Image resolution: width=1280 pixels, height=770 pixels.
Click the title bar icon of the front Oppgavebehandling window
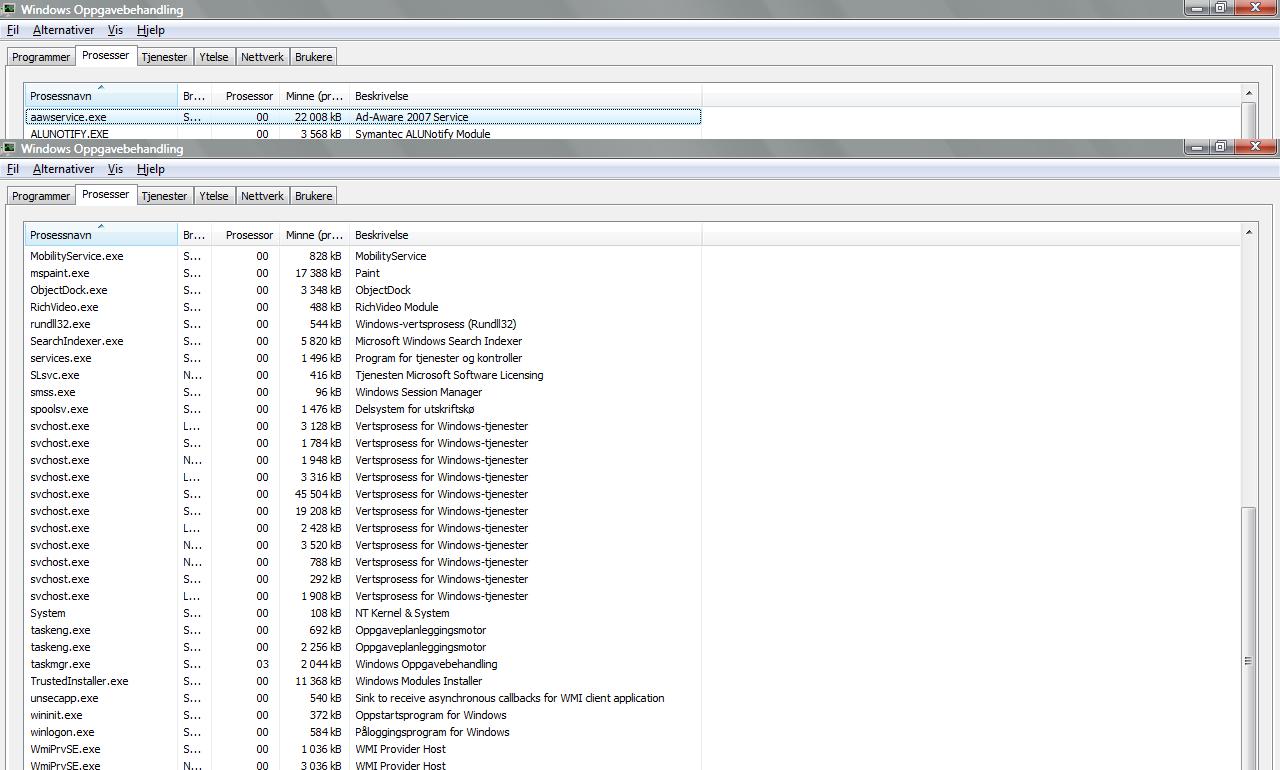[x=9, y=148]
